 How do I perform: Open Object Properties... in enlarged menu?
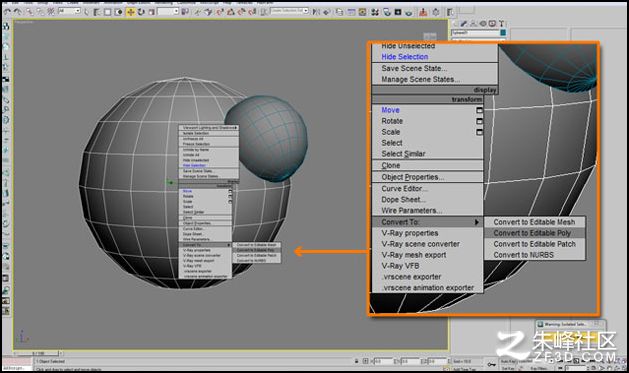412,177
